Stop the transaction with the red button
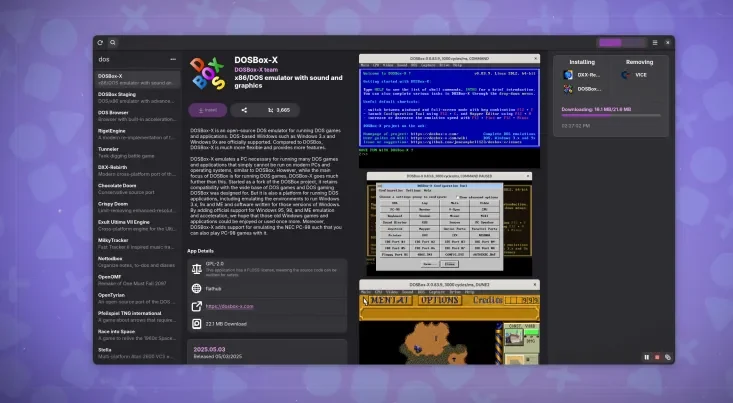Image resolution: width=733 pixels, height=403 pixels. click(657, 357)
